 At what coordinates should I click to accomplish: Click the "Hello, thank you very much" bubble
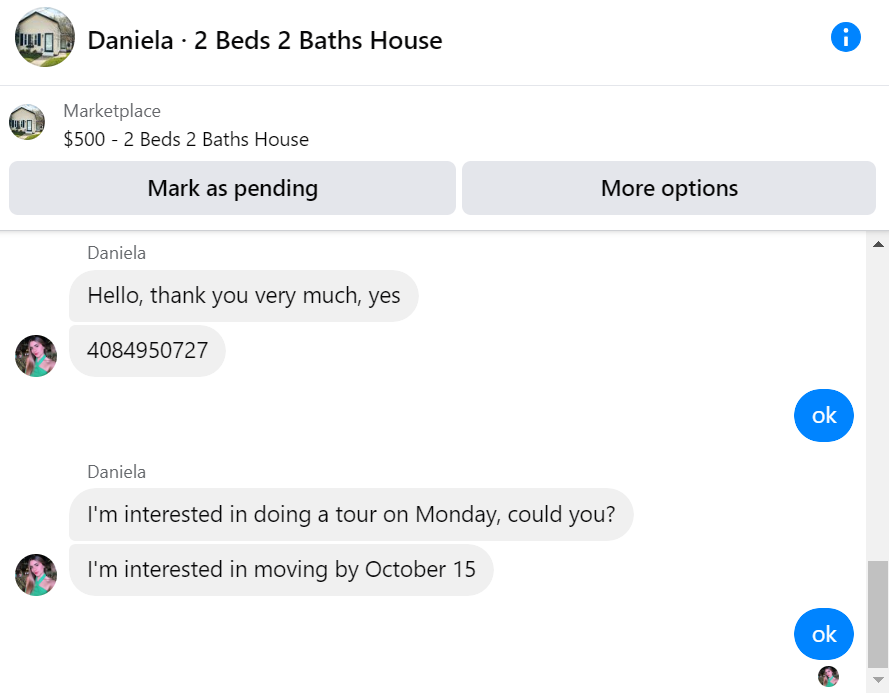click(x=243, y=296)
